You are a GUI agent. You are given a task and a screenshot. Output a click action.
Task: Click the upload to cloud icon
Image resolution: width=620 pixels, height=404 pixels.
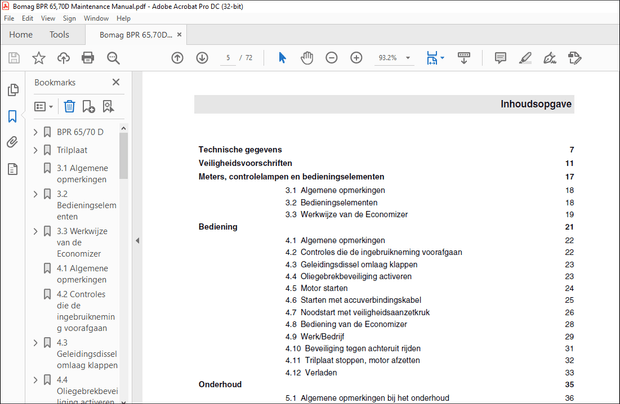pyautogui.click(x=63, y=58)
